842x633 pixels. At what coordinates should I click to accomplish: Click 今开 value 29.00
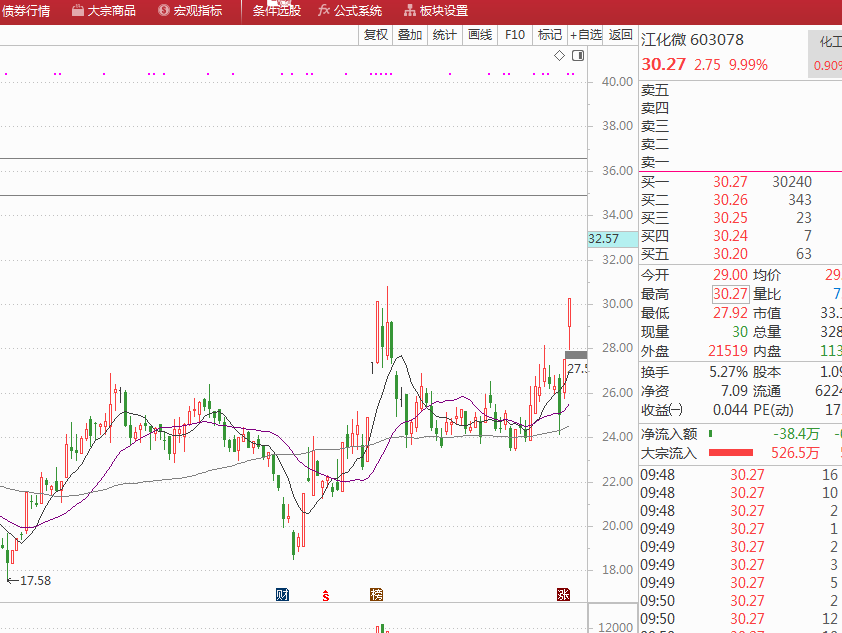[730, 275]
